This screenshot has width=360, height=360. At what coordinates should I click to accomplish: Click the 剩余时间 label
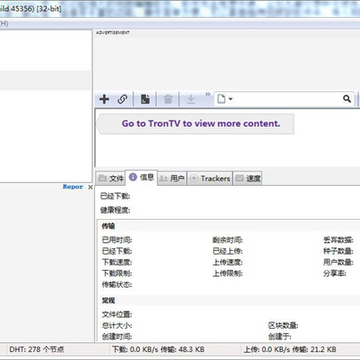click(228, 240)
